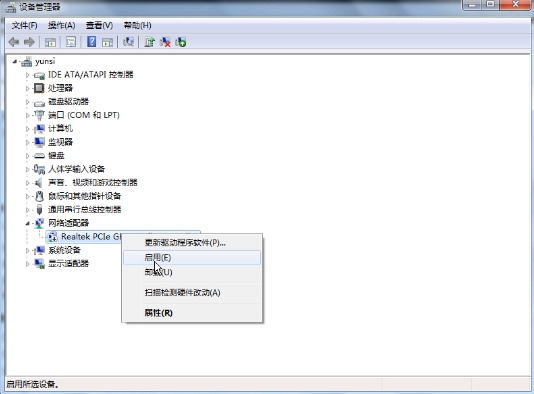Screen dimensions: 534x394
Task: Select the 监视器 monitor icon
Action: click(x=39, y=142)
